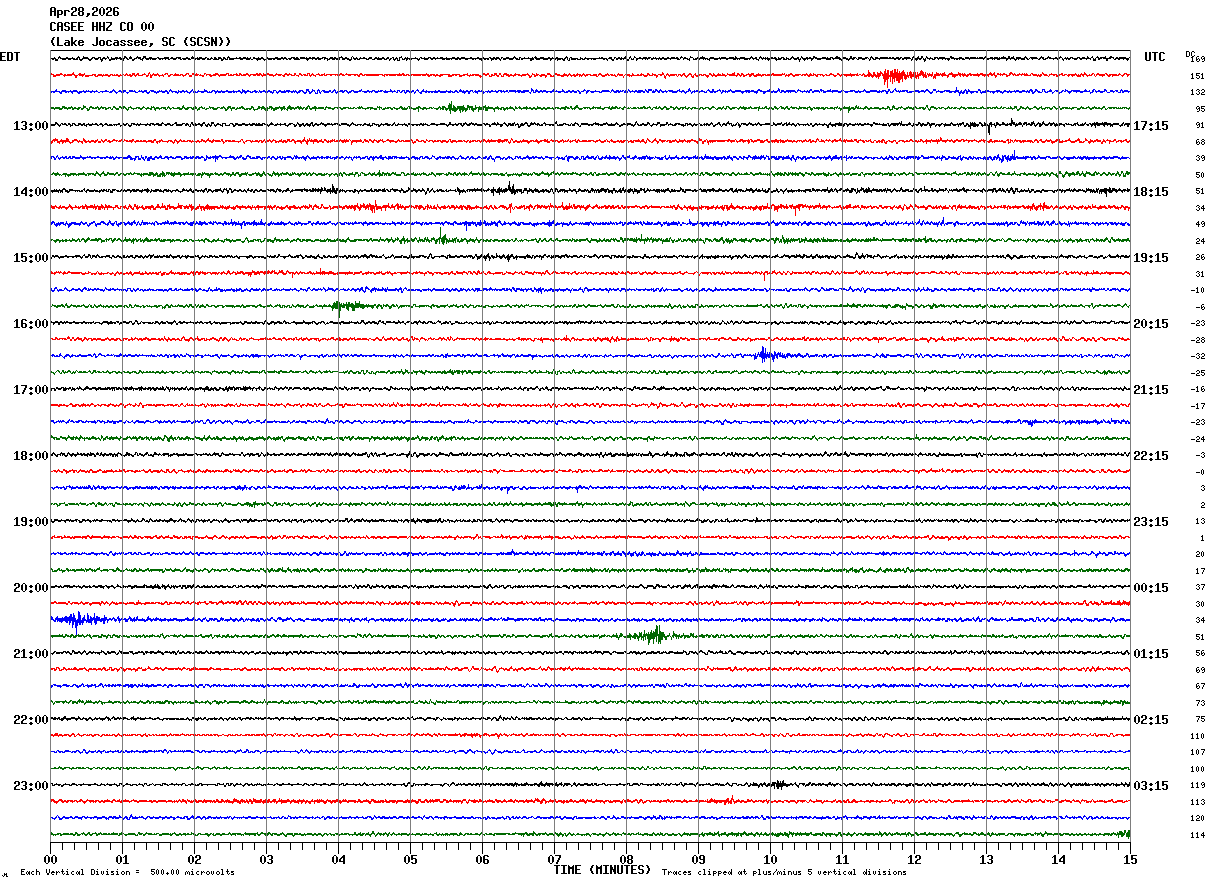
Task: Select the 21:00 EDT row label
Action: (30, 654)
